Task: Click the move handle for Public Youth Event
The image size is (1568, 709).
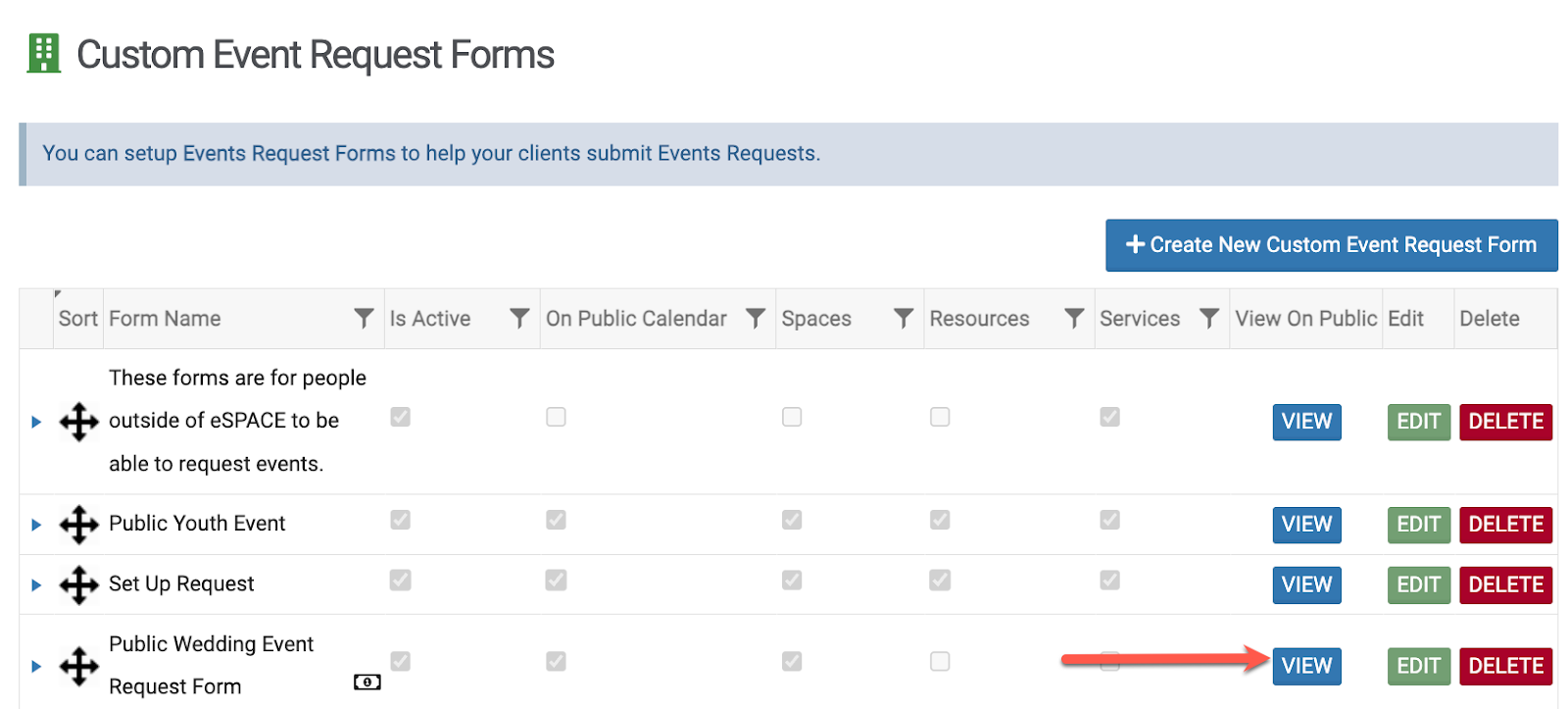Action: coord(78,525)
